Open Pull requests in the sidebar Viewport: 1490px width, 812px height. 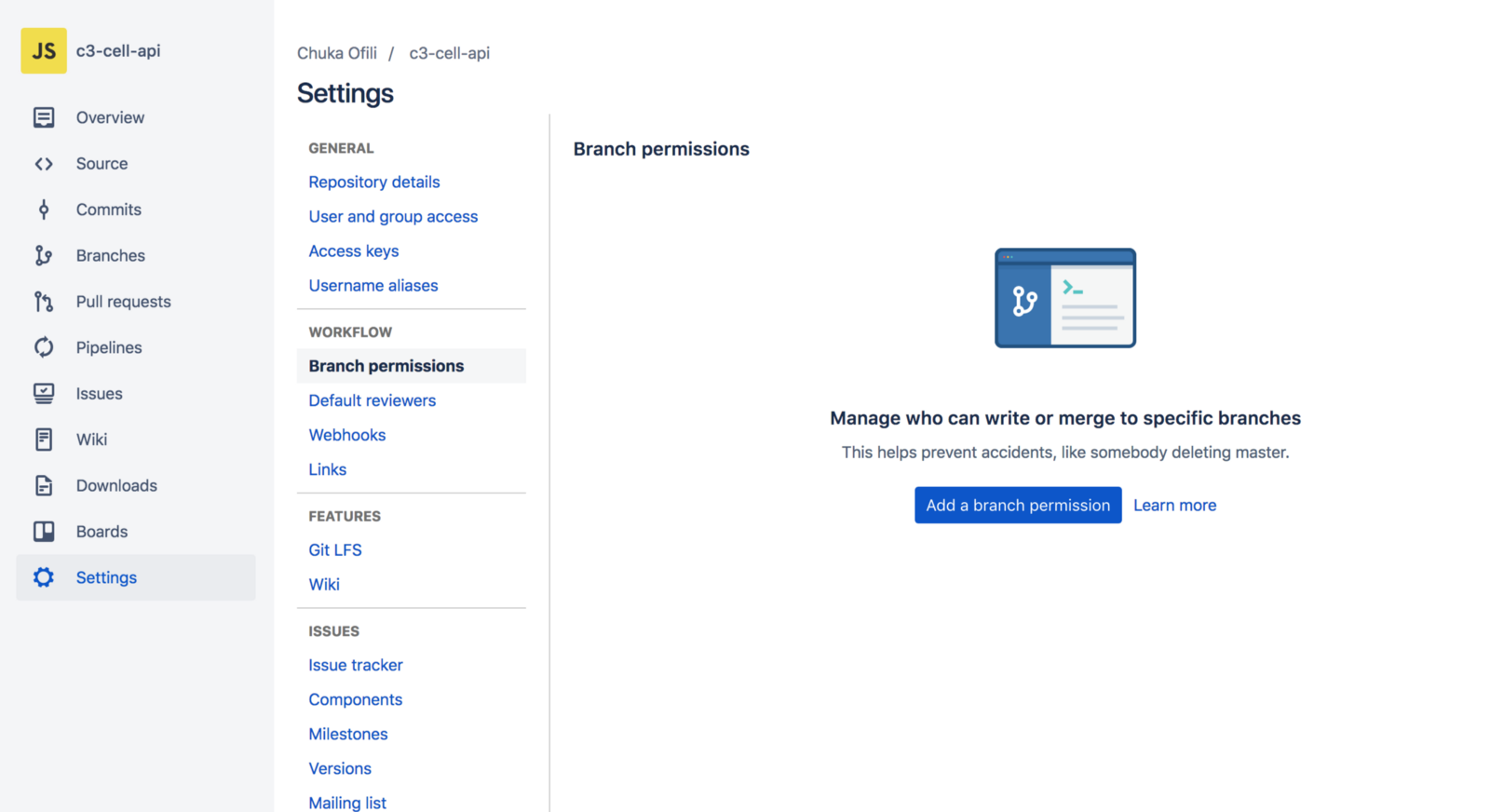click(124, 302)
